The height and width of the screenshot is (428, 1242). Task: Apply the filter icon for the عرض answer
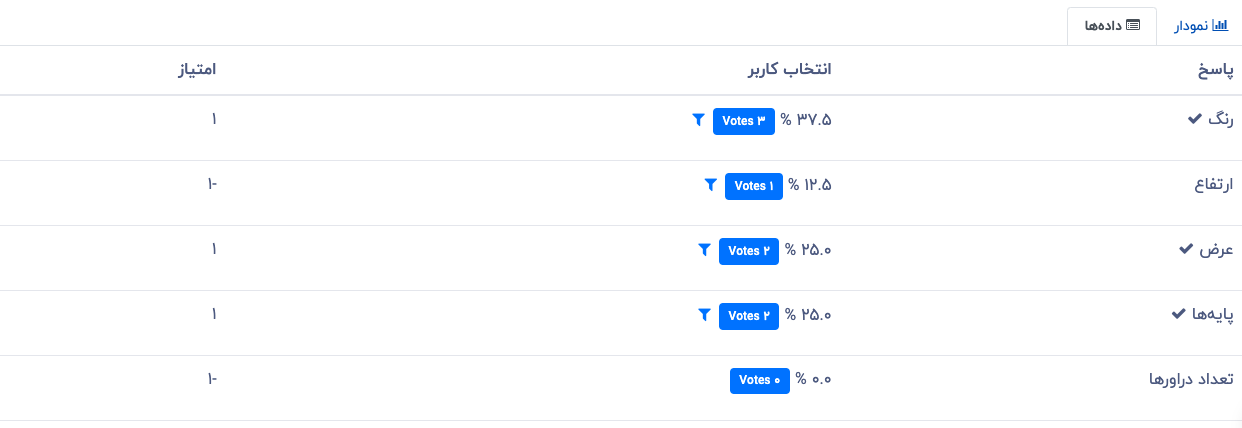click(x=704, y=250)
